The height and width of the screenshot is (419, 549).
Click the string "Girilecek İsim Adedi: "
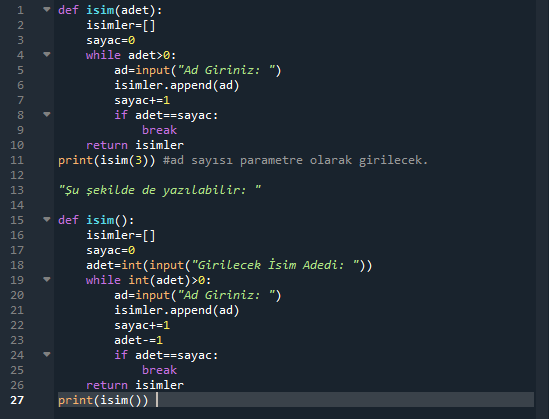click(x=275, y=265)
